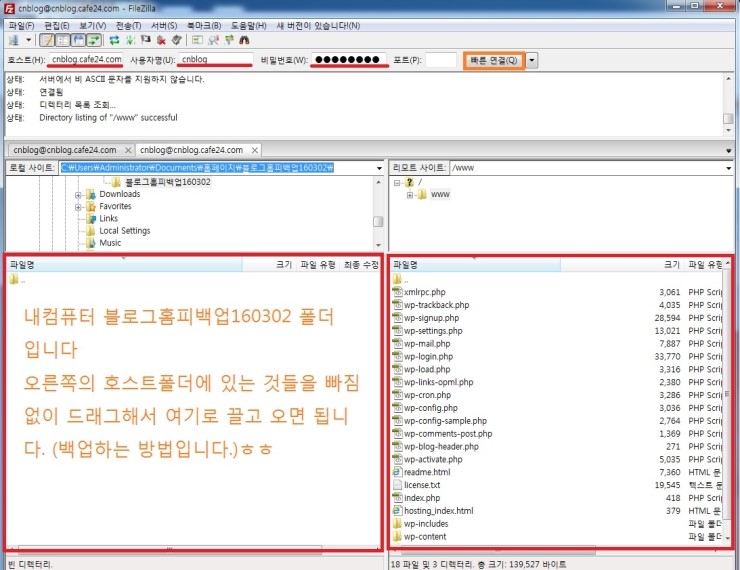
Task: Toggle the message log display
Action: (x=47, y=40)
